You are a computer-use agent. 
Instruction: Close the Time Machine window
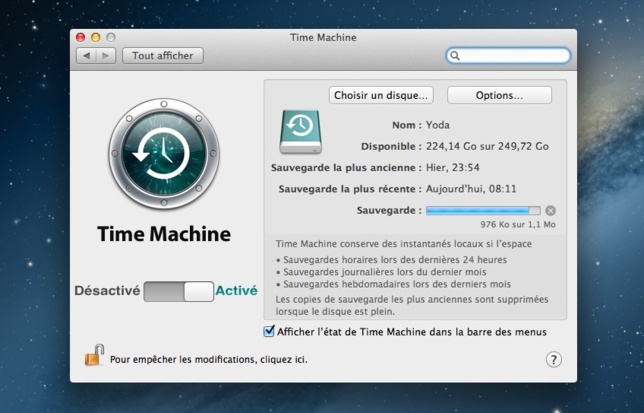(81, 37)
